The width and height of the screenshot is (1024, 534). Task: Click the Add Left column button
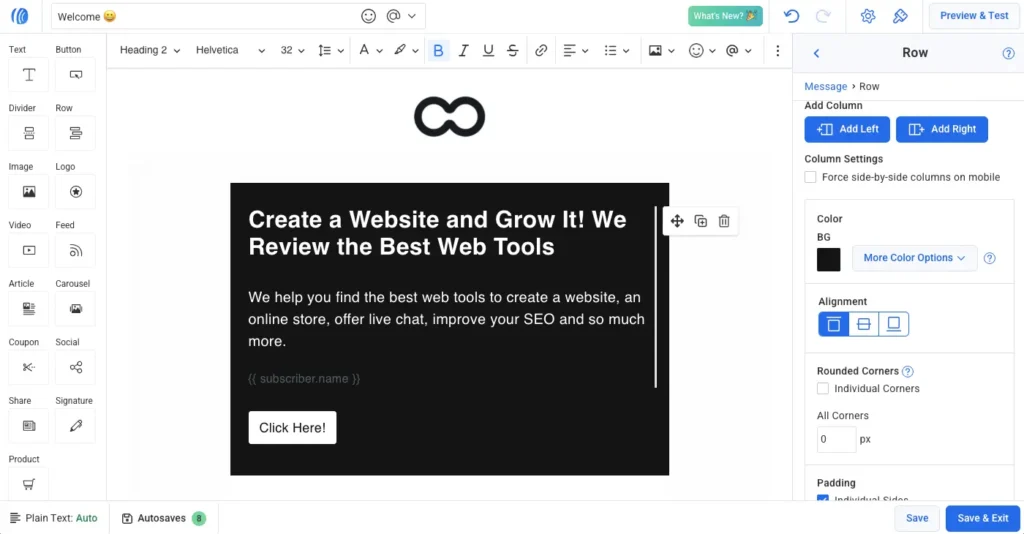pyautogui.click(x=847, y=129)
